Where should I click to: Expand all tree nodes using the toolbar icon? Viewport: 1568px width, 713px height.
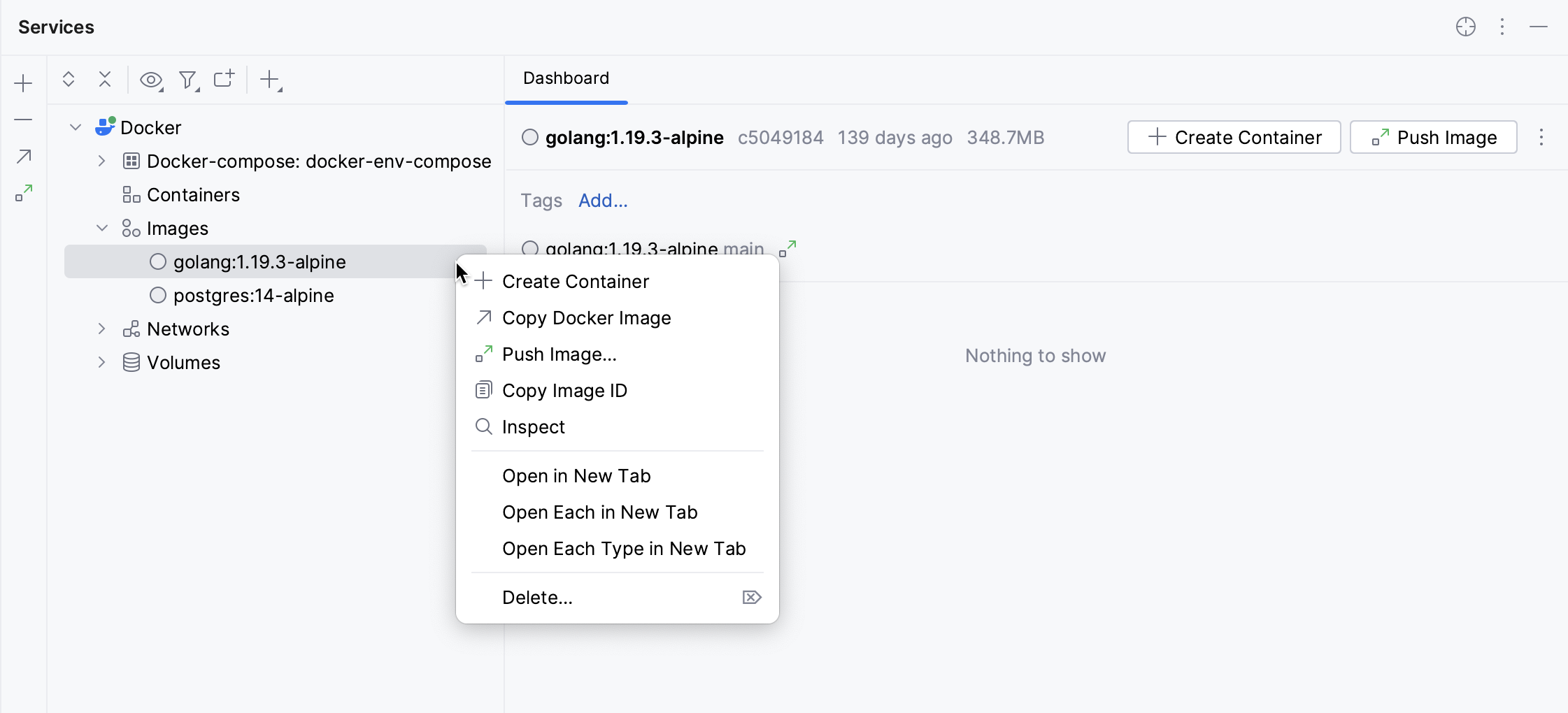click(x=69, y=79)
